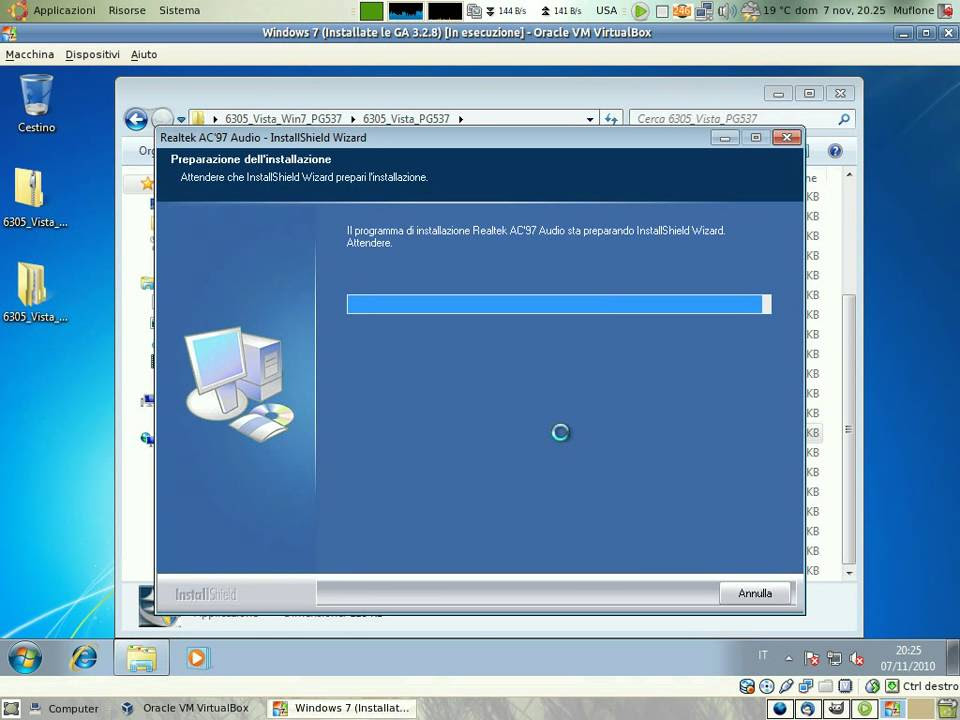Open Applicazioni menu in GNOME panel
This screenshot has width=960, height=720.
tap(64, 10)
